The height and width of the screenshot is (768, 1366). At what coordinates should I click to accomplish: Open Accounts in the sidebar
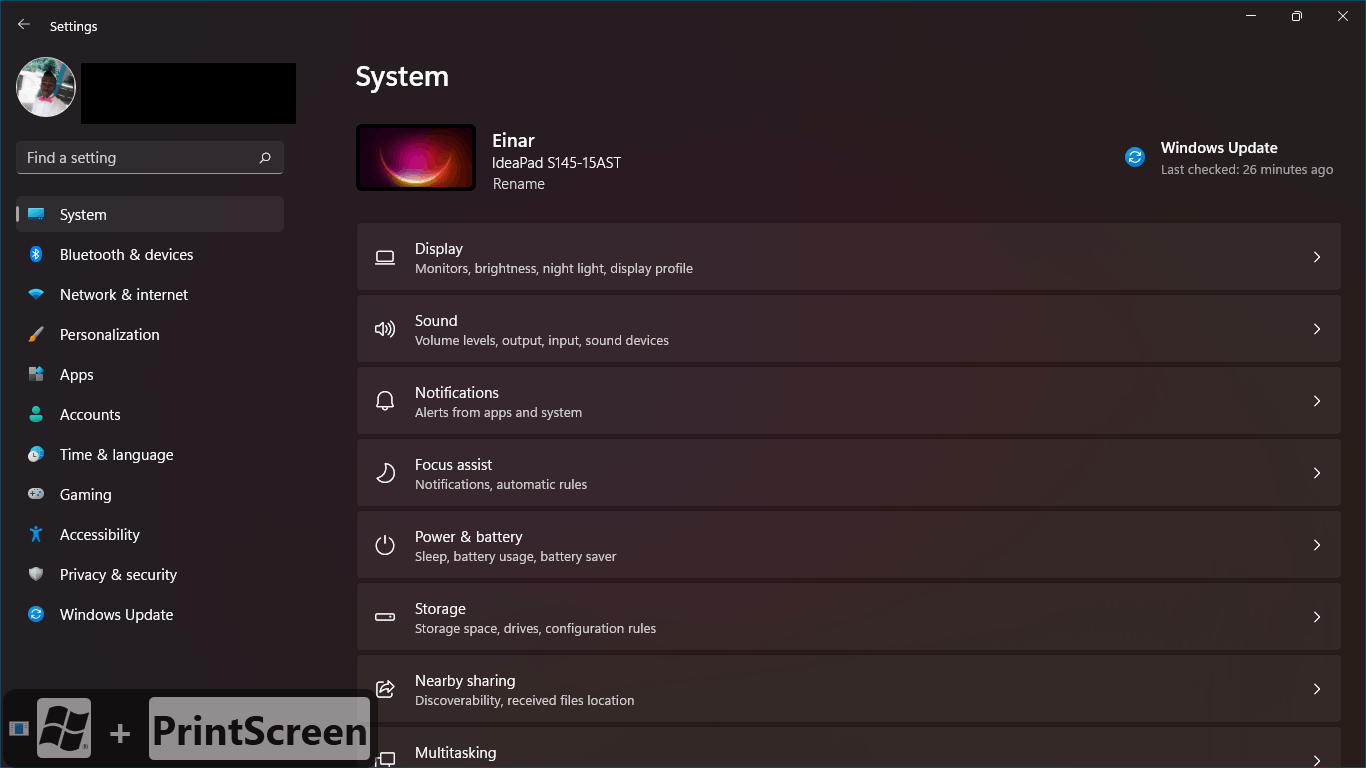[x=150, y=414]
